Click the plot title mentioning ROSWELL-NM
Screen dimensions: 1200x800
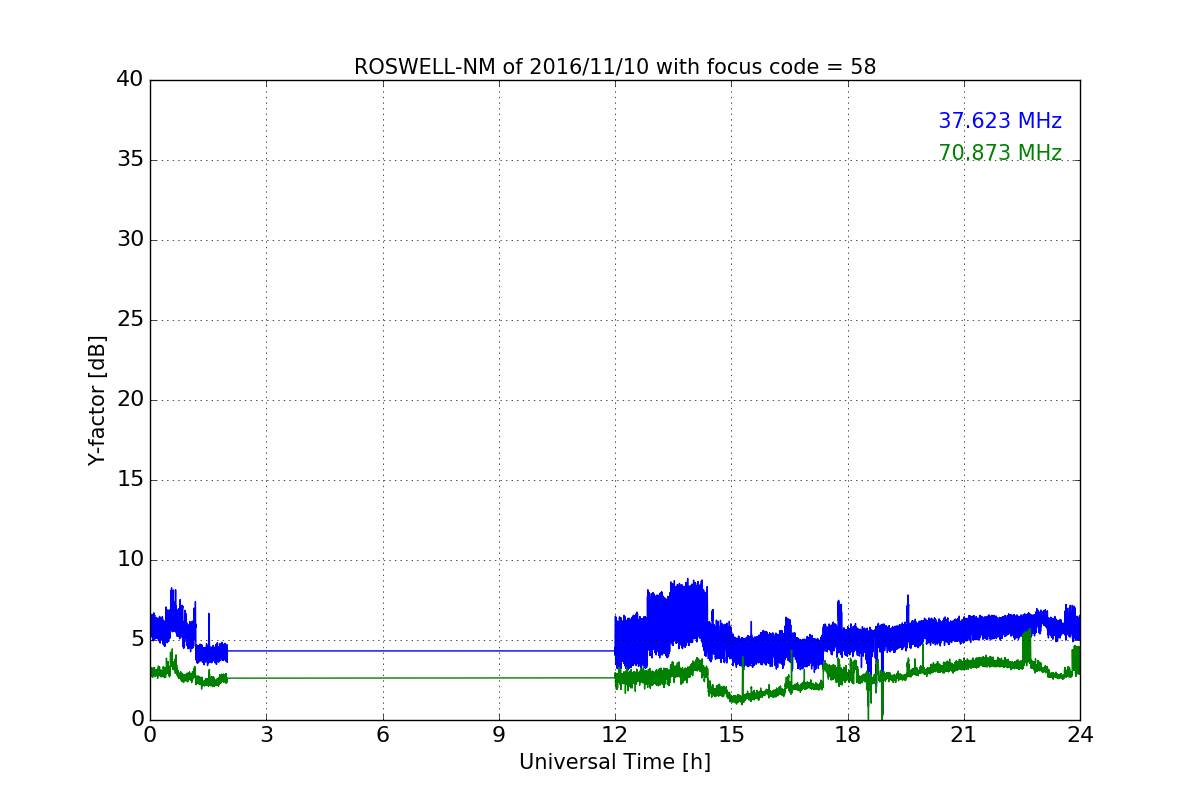click(x=615, y=67)
